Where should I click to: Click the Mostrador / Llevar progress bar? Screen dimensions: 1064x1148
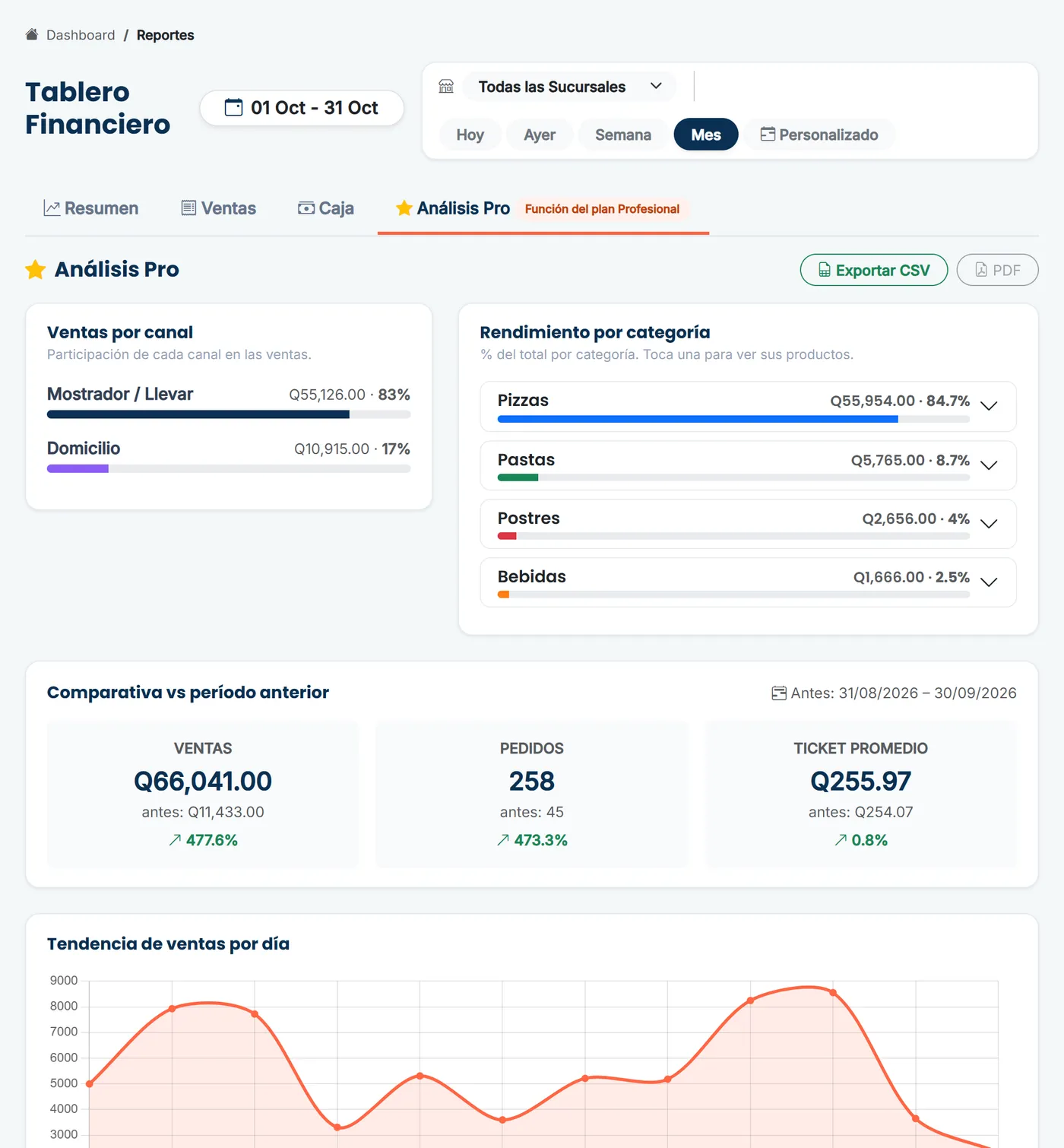[x=229, y=414]
